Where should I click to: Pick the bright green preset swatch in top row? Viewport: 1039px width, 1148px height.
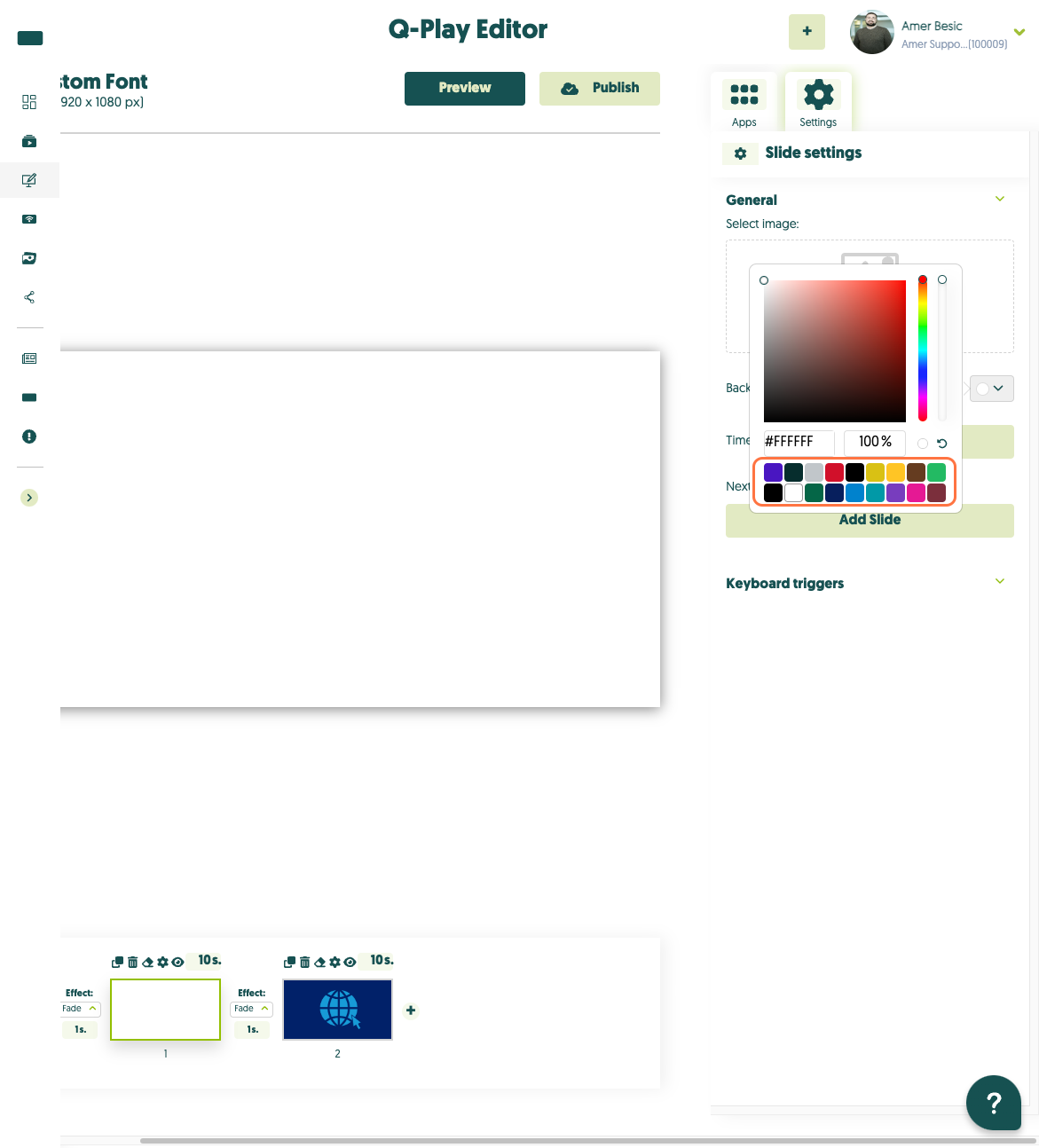pos(937,473)
